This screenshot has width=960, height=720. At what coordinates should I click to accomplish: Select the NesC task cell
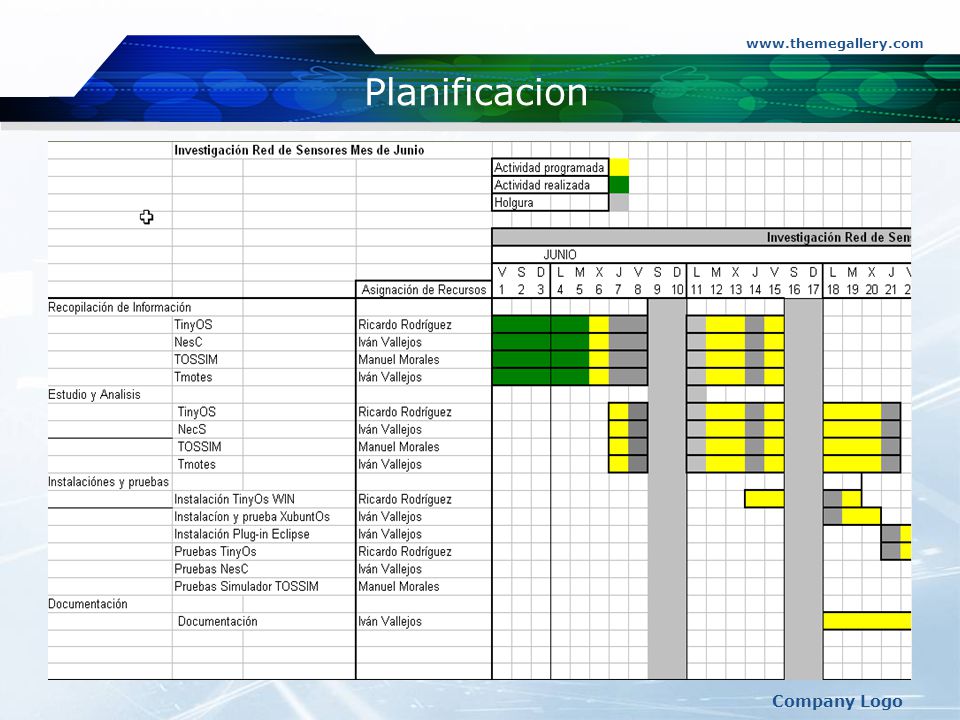pyautogui.click(x=188, y=342)
